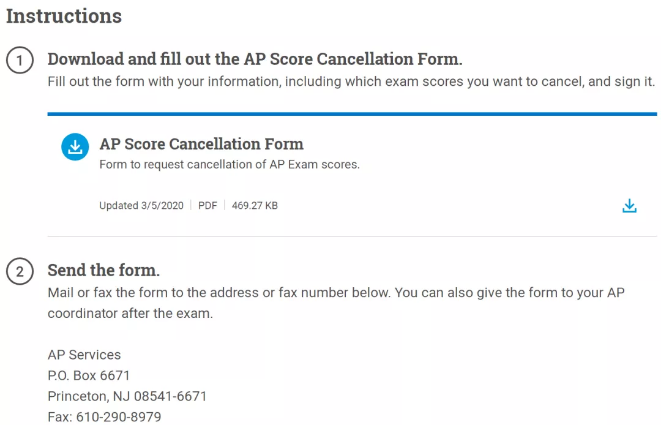The width and height of the screenshot is (661, 428).
Task: Click the gray divider line below the form card
Action: click(x=352, y=237)
